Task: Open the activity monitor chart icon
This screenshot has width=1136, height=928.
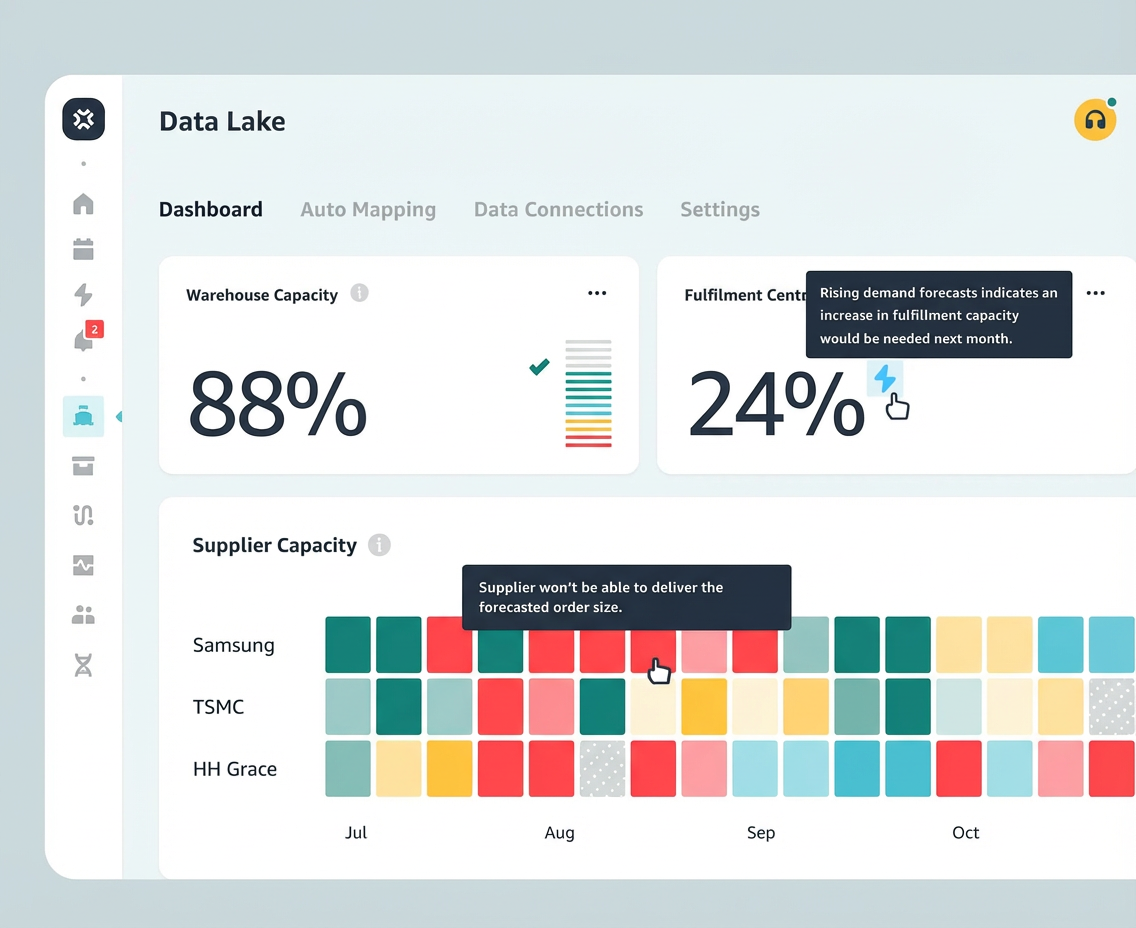Action: [x=84, y=566]
